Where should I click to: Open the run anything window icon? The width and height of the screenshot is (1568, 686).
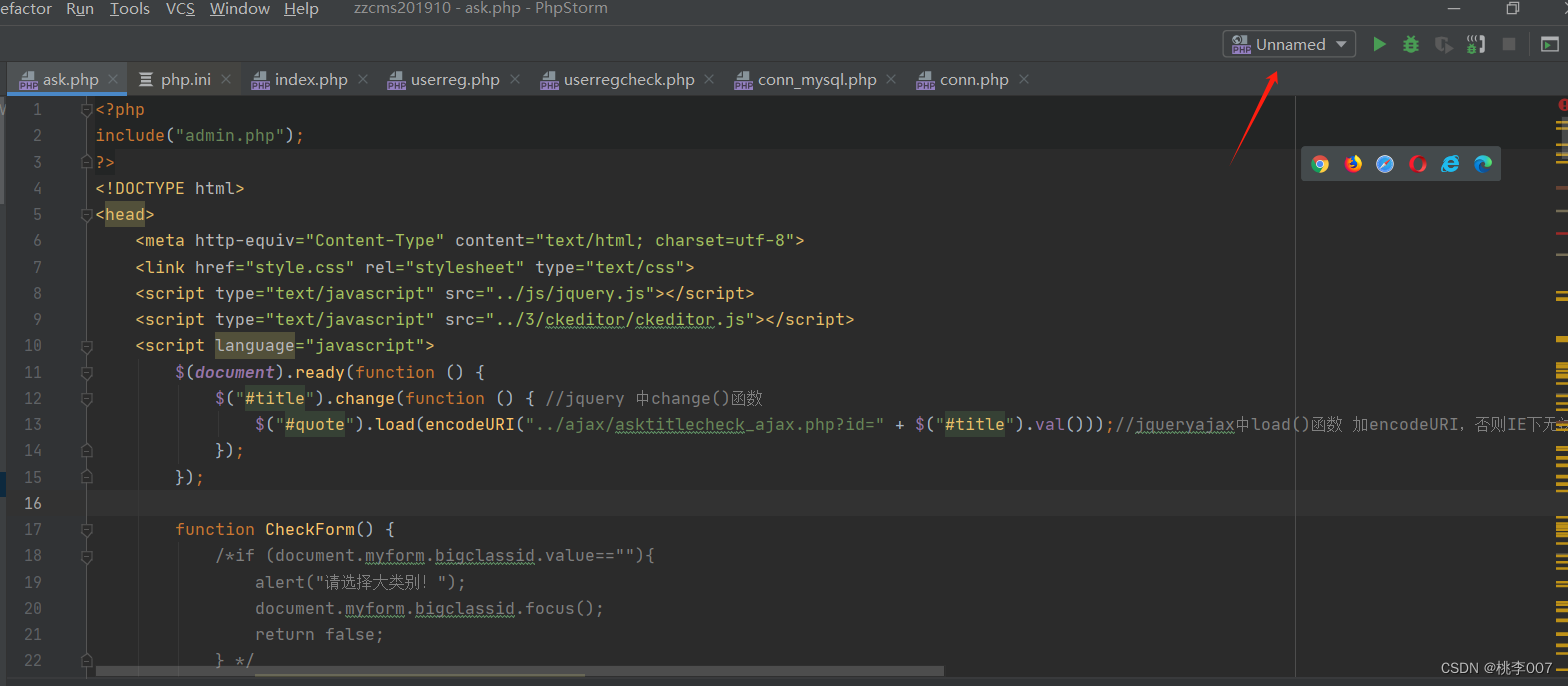pos(1549,44)
